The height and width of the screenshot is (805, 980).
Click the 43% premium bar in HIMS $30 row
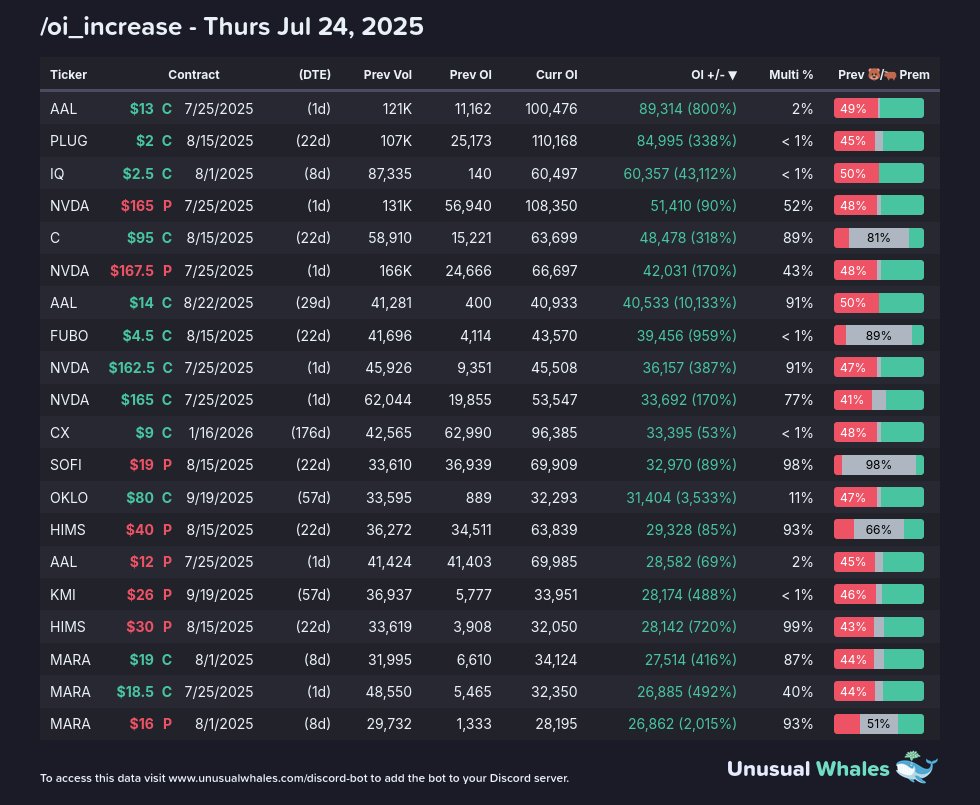coord(879,627)
